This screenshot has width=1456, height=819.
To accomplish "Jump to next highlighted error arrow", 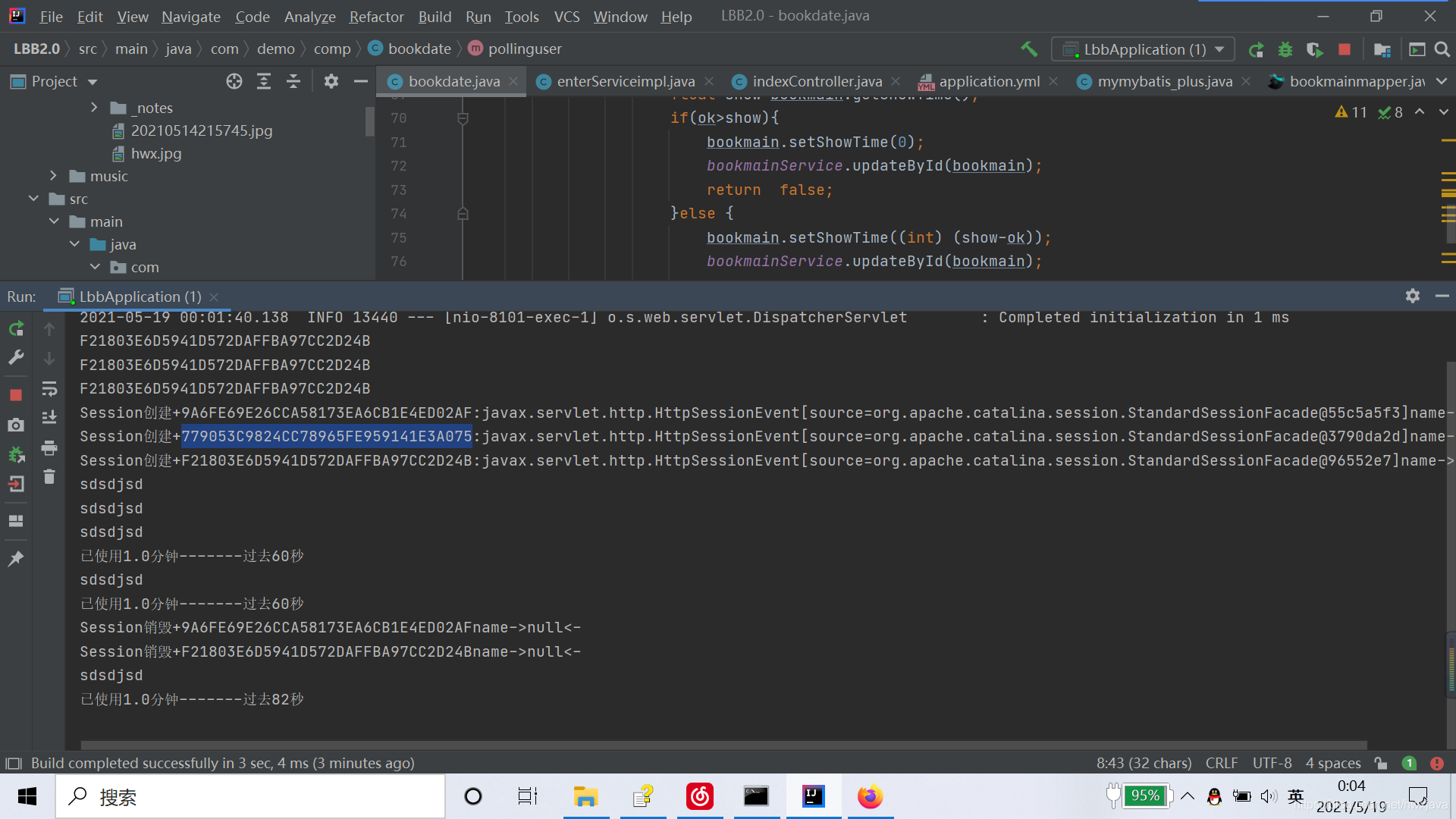I will (x=1443, y=112).
